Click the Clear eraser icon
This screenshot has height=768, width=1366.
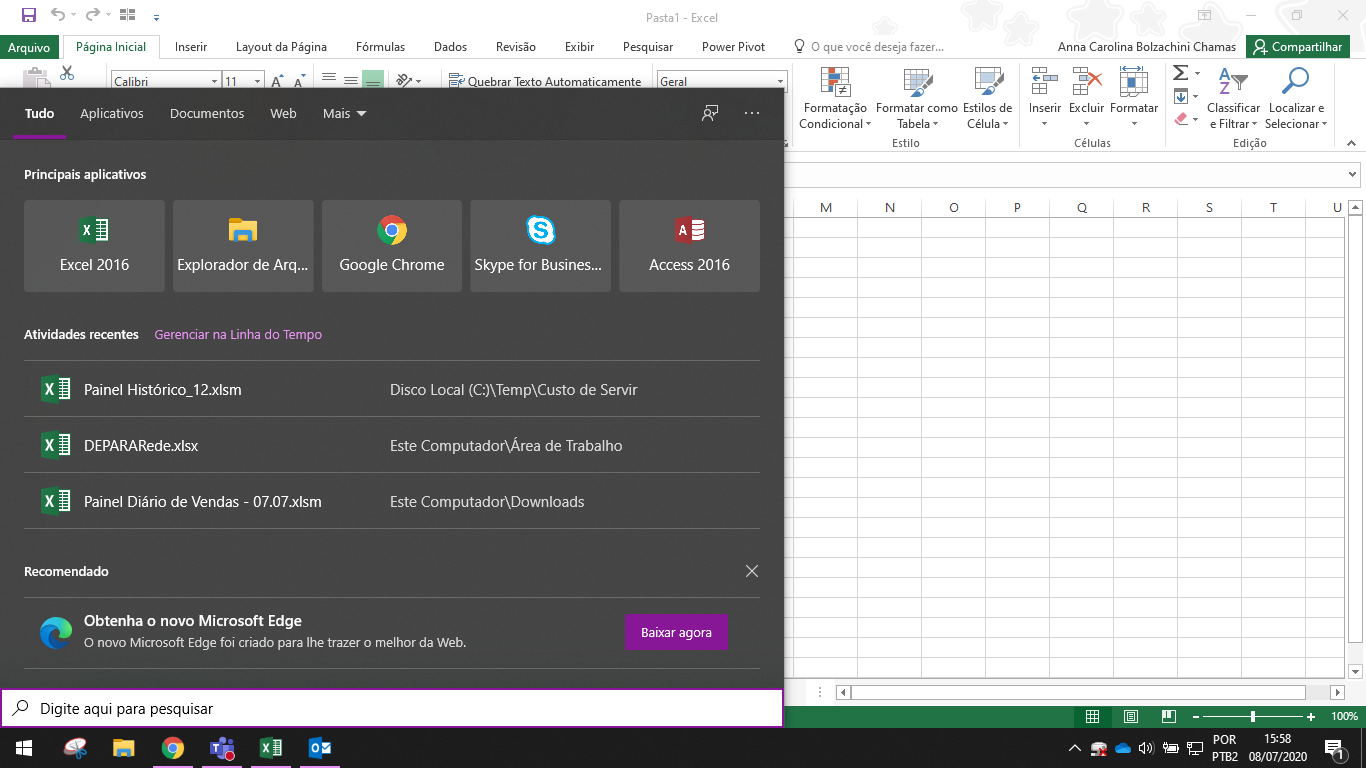pyautogui.click(x=1181, y=119)
